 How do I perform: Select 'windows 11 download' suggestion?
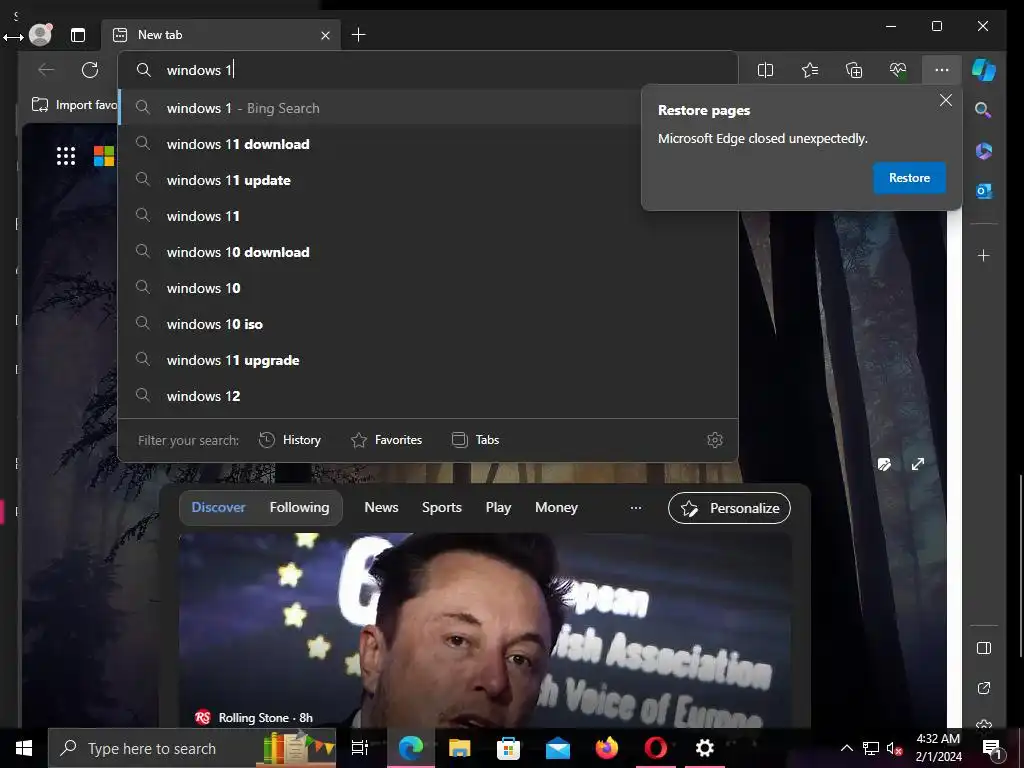(x=428, y=144)
